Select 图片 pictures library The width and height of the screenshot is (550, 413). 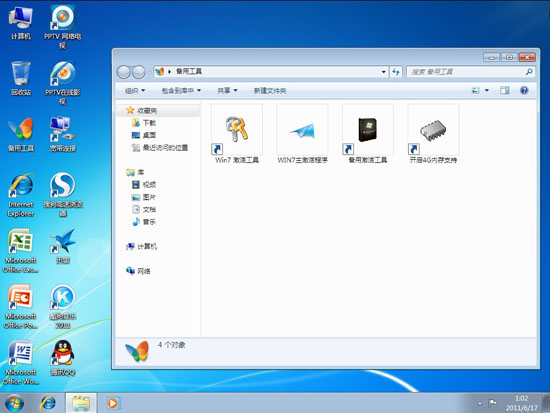145,197
